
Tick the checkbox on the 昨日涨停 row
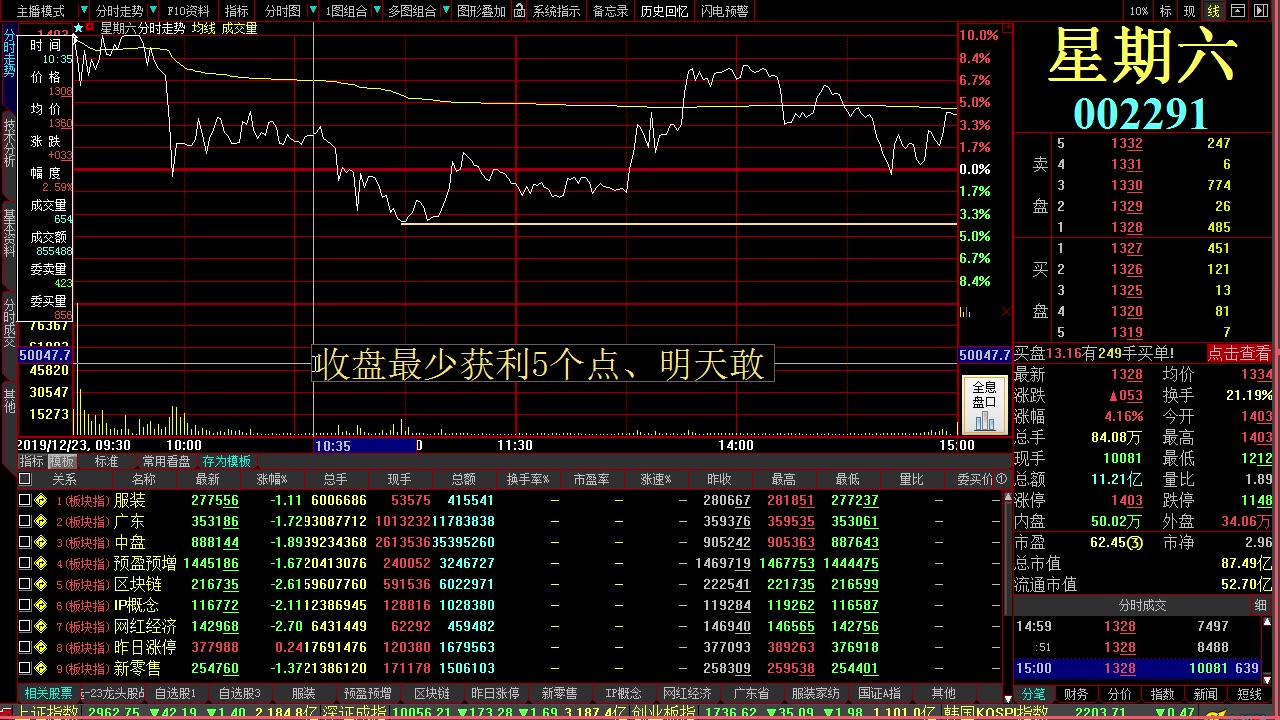25,647
